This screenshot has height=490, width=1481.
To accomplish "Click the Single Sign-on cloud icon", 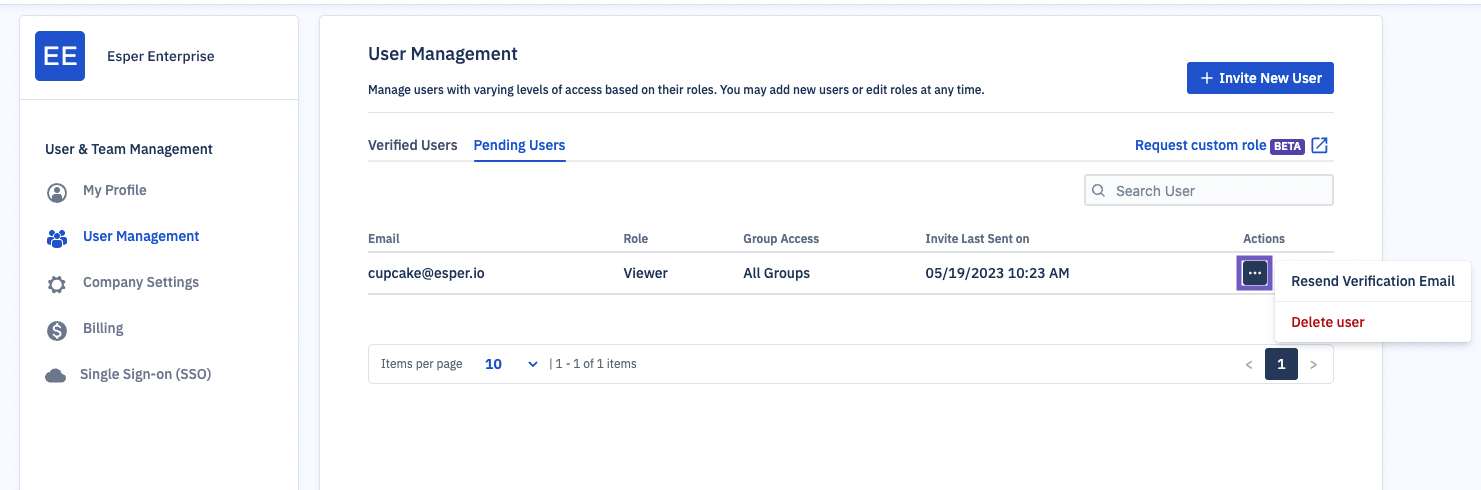I will pyautogui.click(x=56, y=376).
